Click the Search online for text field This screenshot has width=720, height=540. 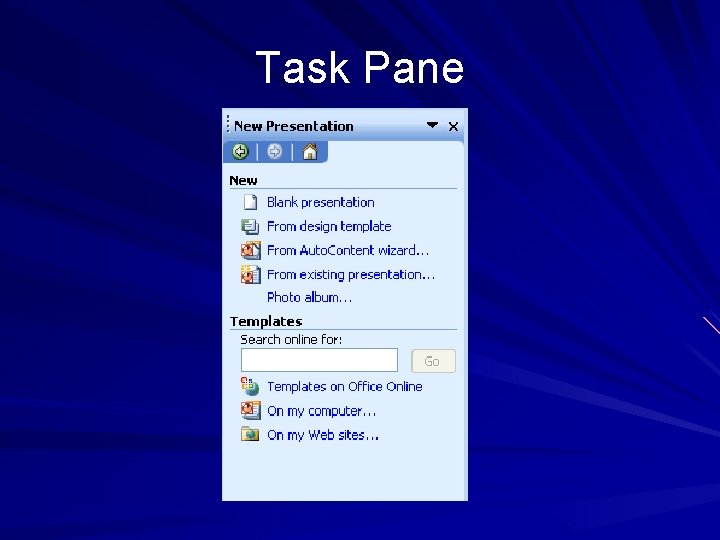(x=319, y=360)
